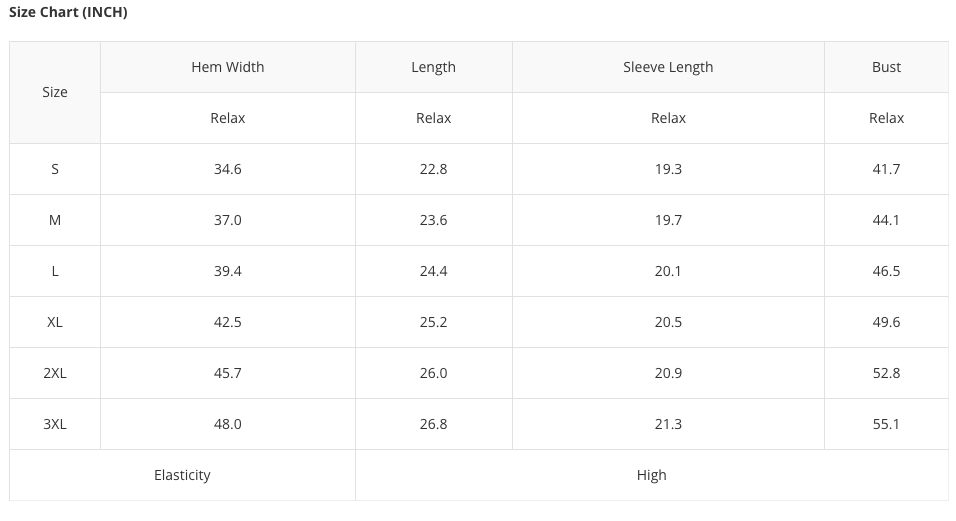Select the Sleeve Length column header
956x521 pixels.
[x=668, y=67]
